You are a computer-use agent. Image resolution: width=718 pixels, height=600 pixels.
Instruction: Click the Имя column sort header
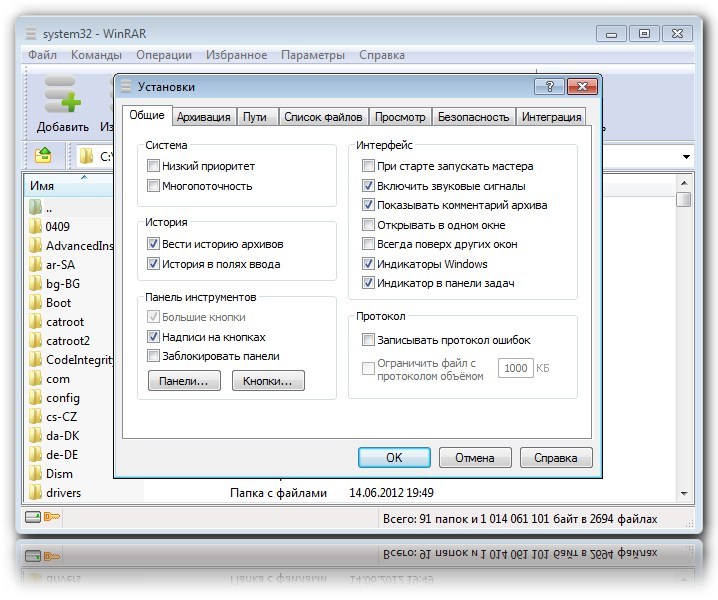pyautogui.click(x=69, y=185)
